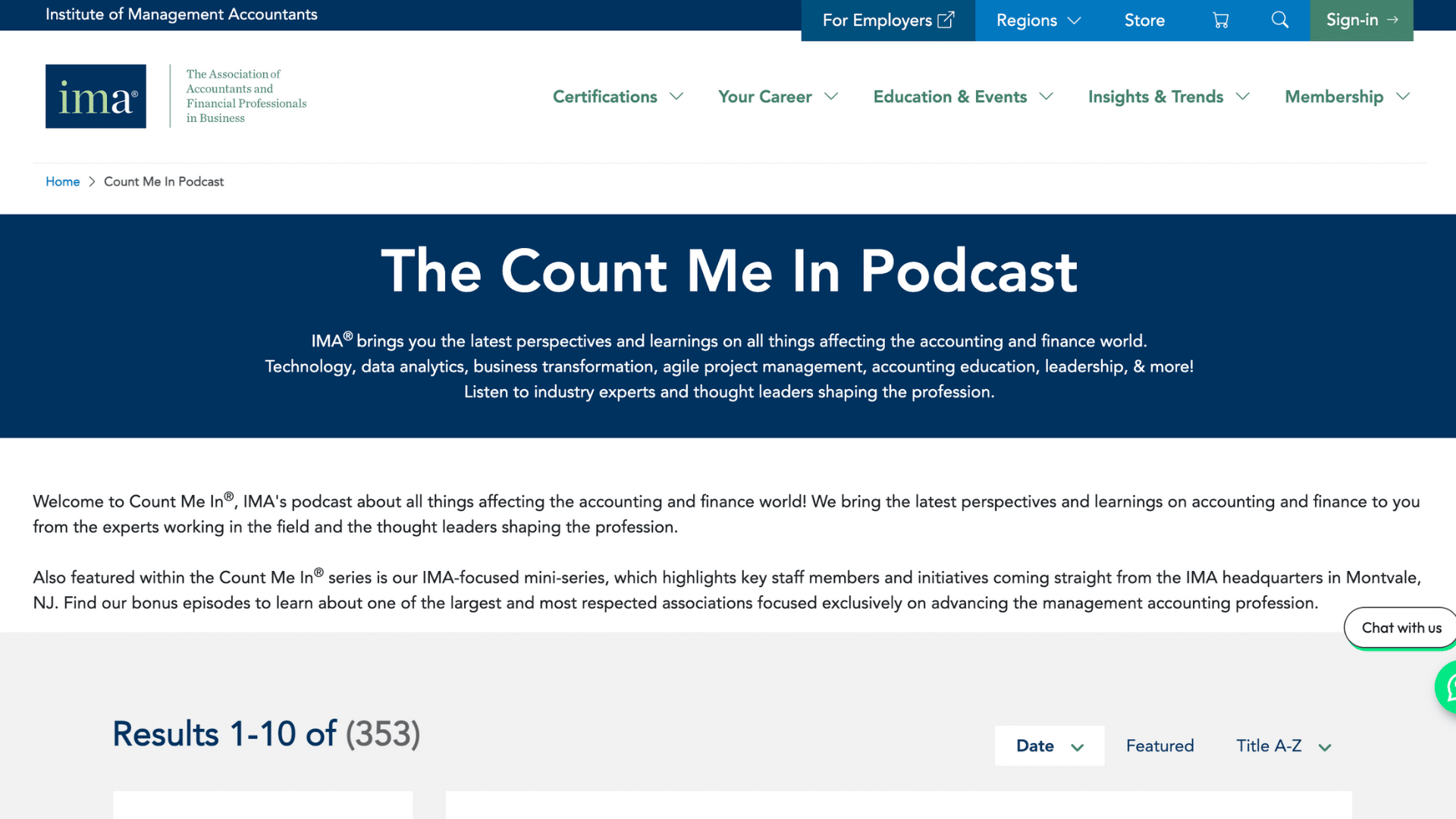
Task: Expand the Membership menu chevron
Action: pyautogui.click(x=1403, y=96)
